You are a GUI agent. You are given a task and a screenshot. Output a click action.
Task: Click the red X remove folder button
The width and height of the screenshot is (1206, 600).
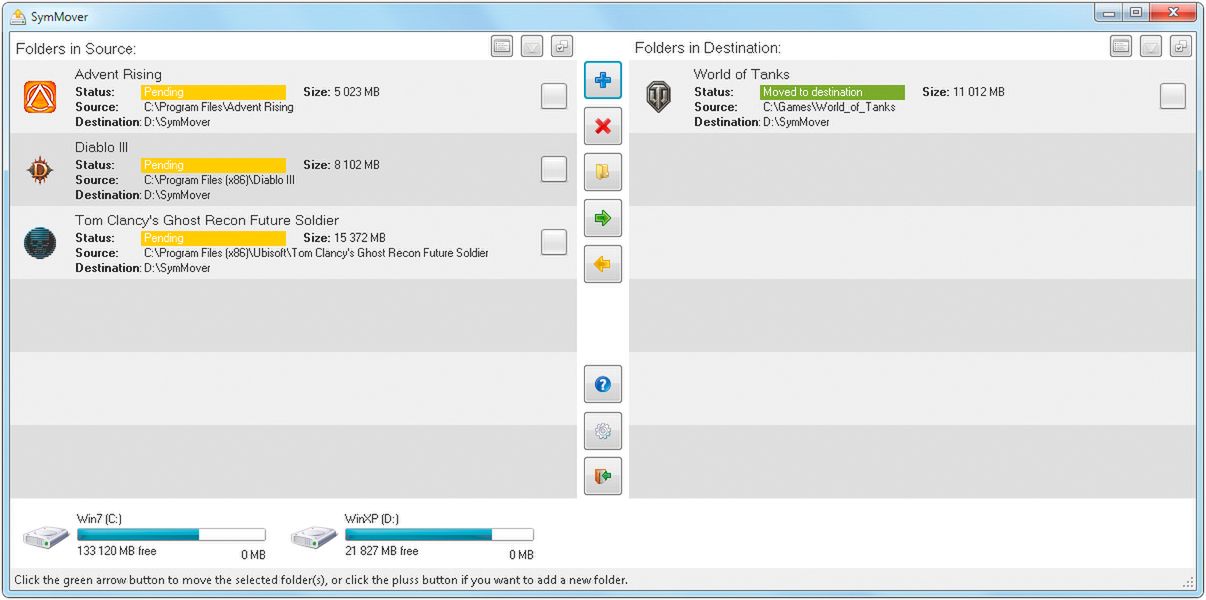tap(603, 126)
